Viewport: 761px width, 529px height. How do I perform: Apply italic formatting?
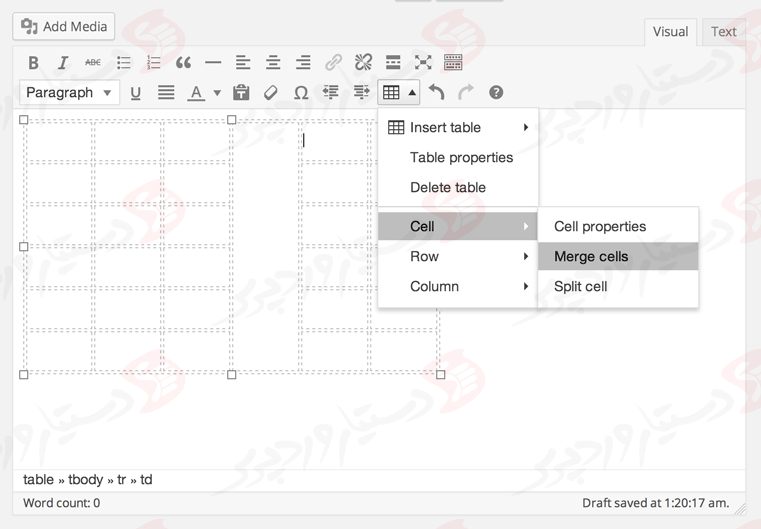[x=62, y=62]
